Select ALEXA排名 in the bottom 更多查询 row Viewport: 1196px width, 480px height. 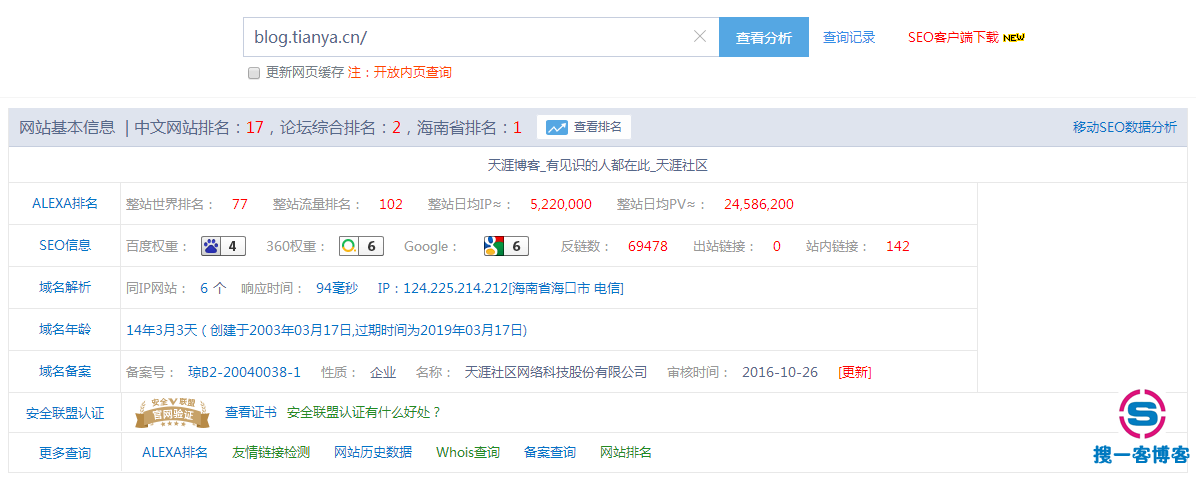coord(175,452)
